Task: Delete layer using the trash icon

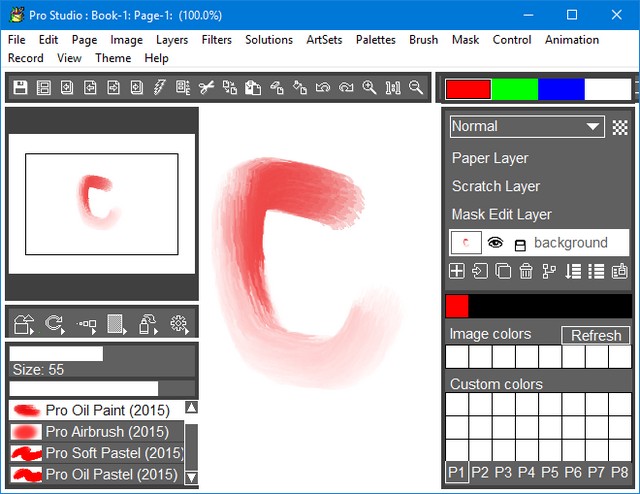Action: point(526,271)
